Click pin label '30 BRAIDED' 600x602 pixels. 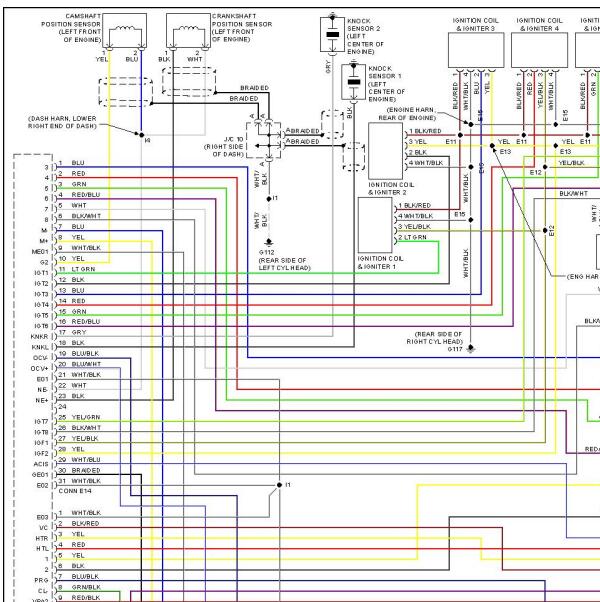pos(79,470)
